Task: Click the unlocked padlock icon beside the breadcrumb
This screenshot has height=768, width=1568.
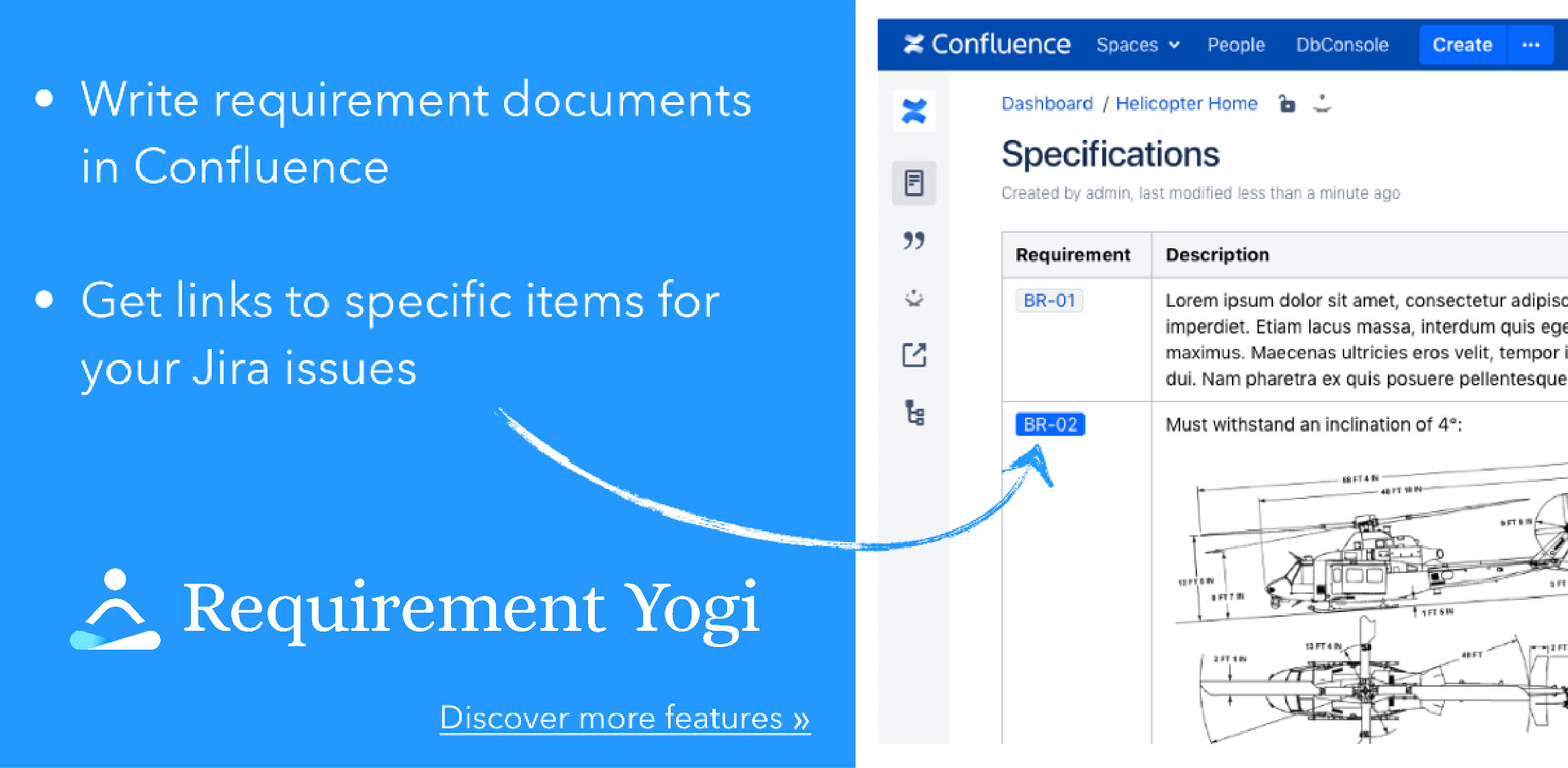Action: (x=1288, y=104)
